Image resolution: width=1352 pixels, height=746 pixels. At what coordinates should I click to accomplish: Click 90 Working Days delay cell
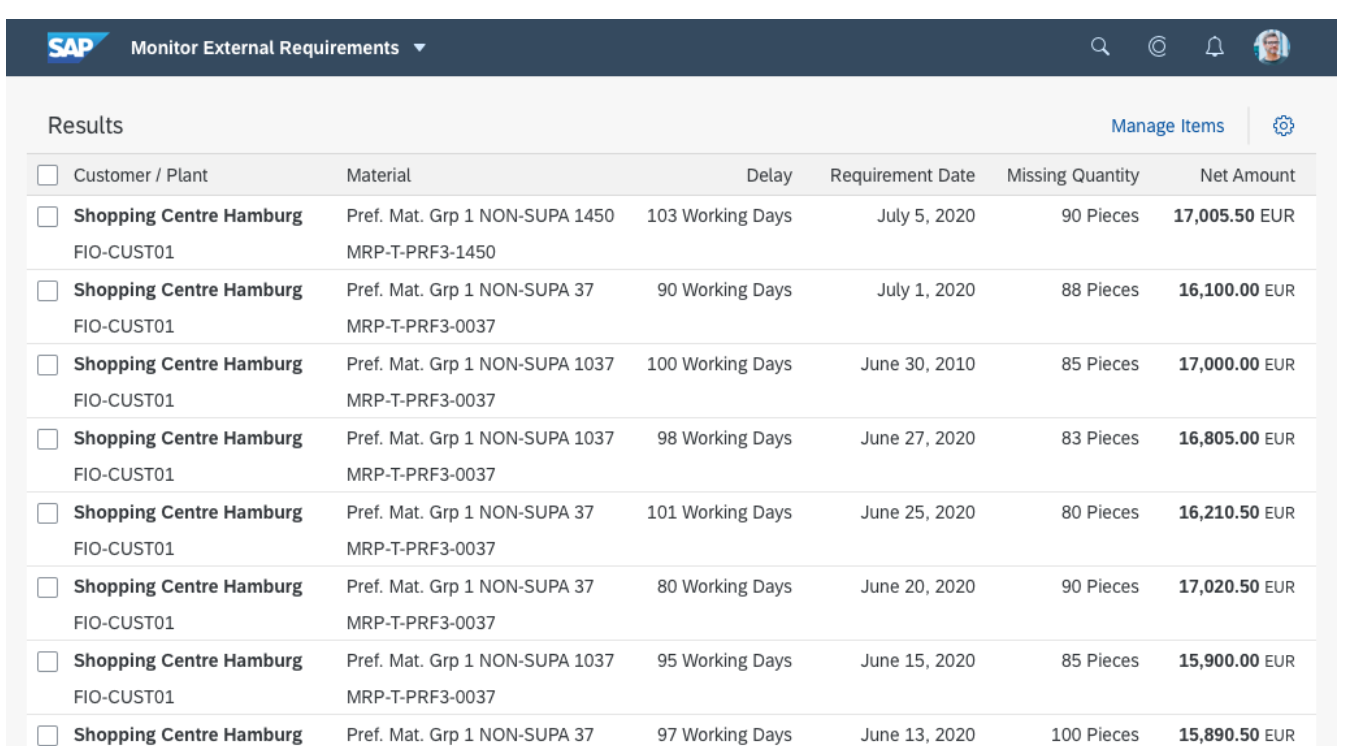tap(724, 289)
